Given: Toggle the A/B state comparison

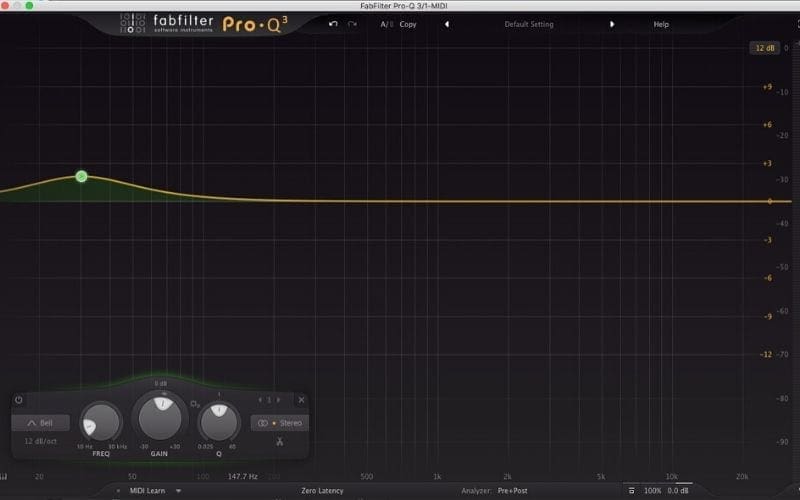Looking at the screenshot, I should point(386,24).
